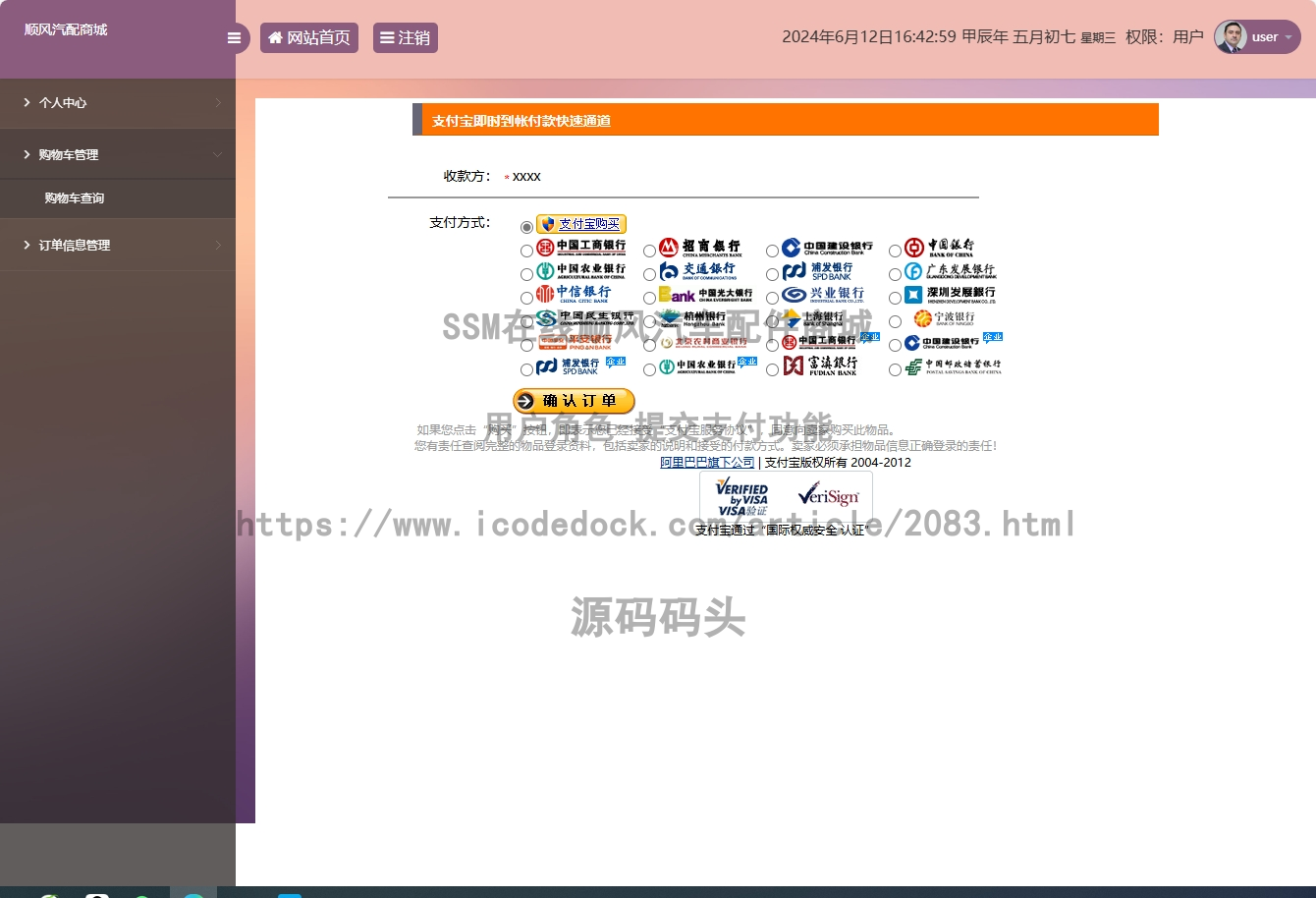Click the 平安银行 logo

[576, 342]
